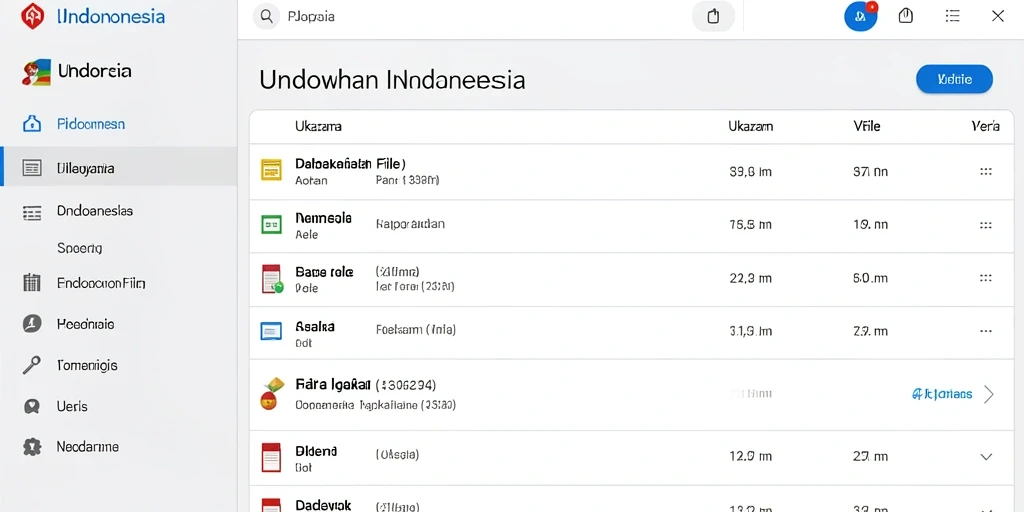1024x512 pixels.
Task: Open more options for Dabakañatan File row
Action: (x=986, y=172)
